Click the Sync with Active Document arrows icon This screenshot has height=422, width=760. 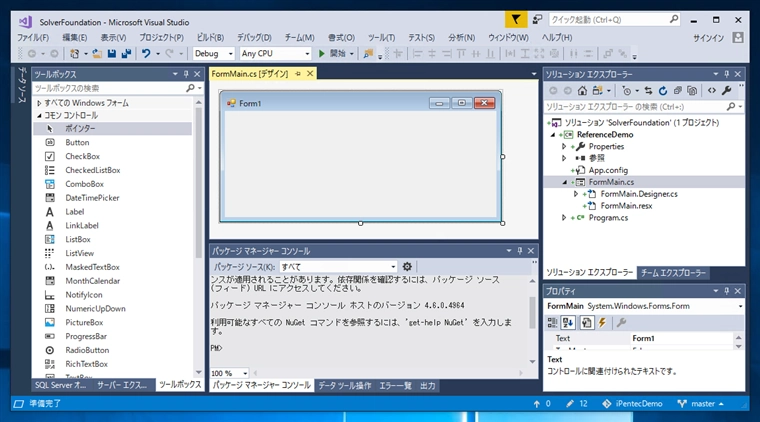point(648,91)
